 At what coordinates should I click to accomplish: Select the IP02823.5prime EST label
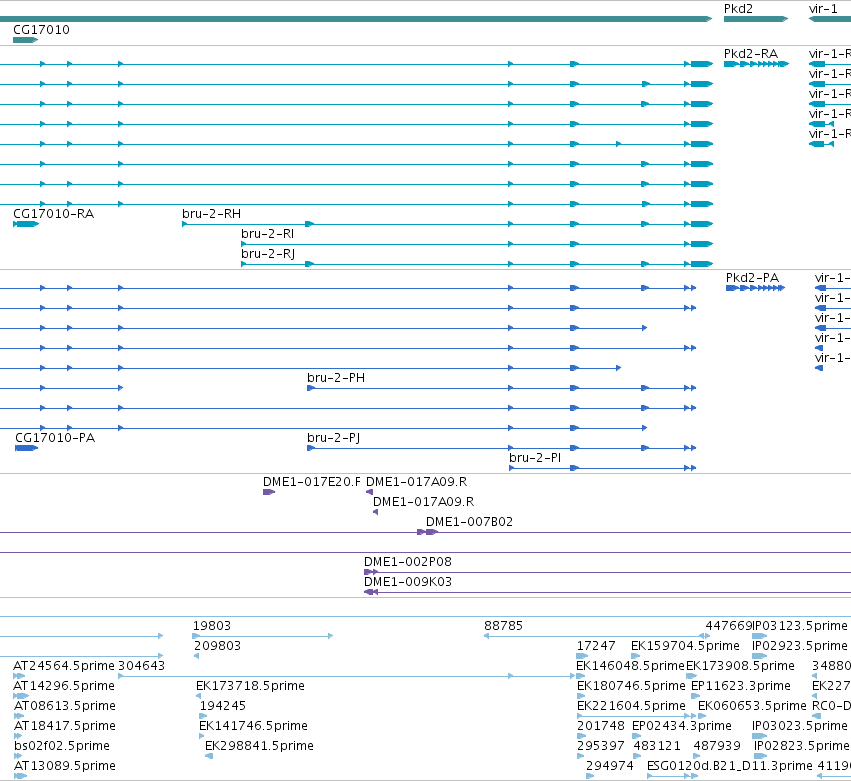point(802,746)
